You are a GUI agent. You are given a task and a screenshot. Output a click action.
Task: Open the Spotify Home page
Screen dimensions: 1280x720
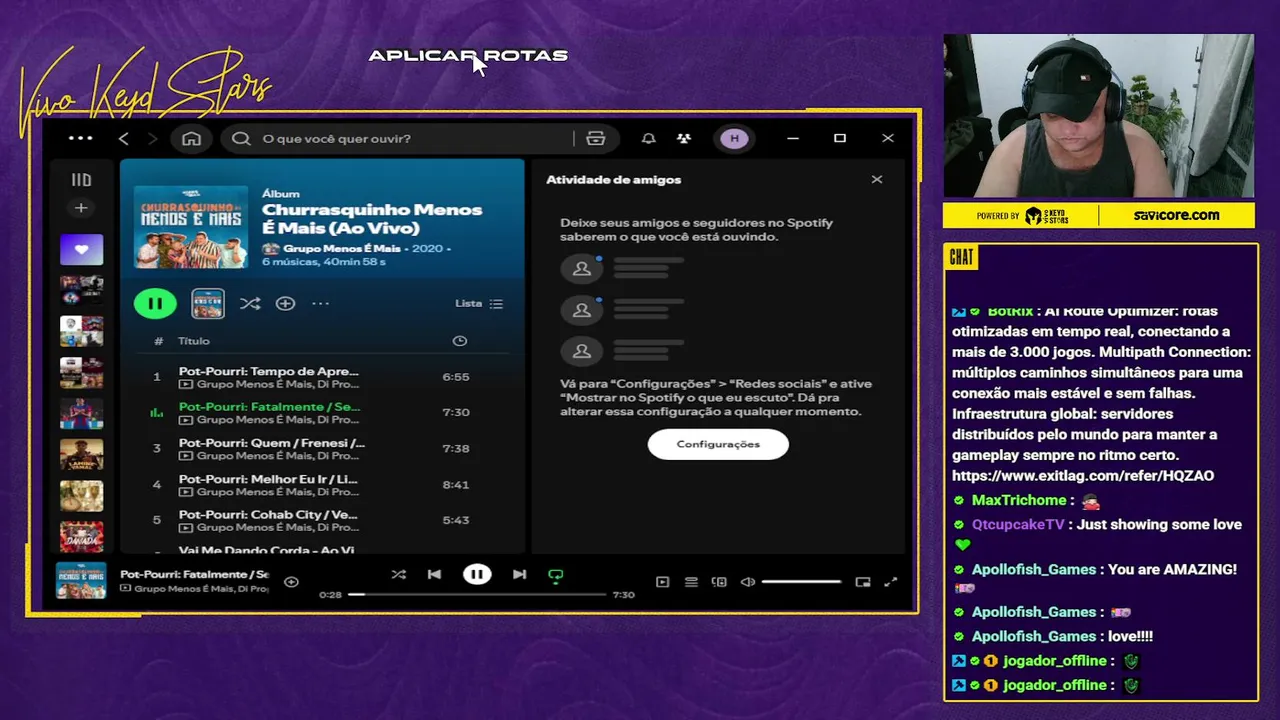tap(191, 138)
